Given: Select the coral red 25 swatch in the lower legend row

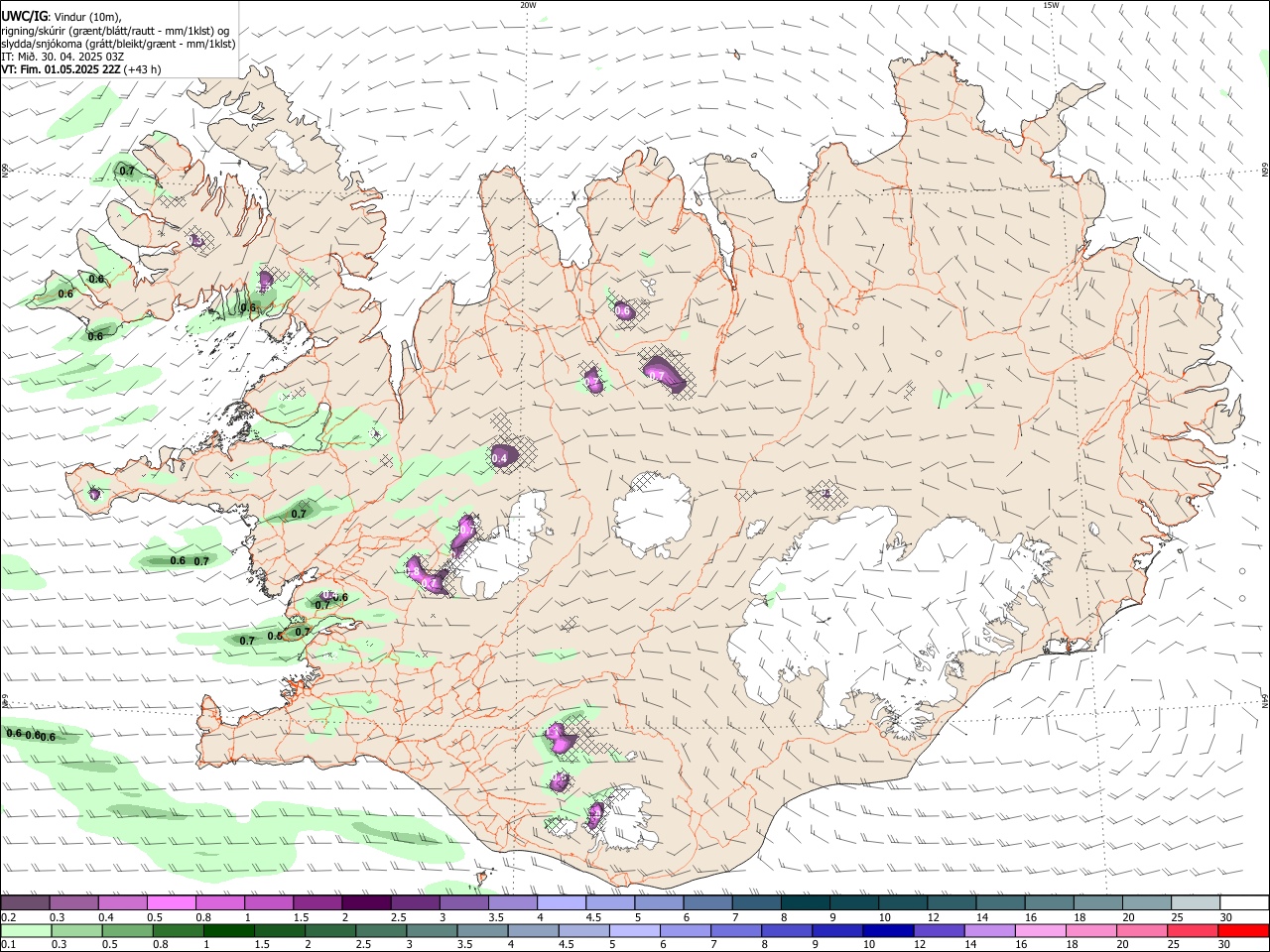Looking at the screenshot, I should click(x=1192, y=931).
